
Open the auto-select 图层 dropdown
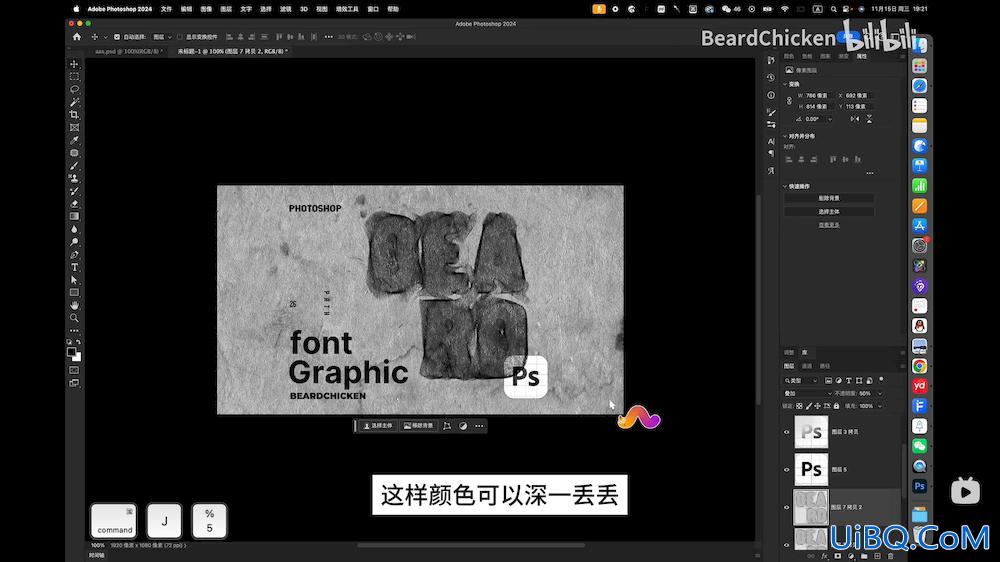[x=162, y=37]
